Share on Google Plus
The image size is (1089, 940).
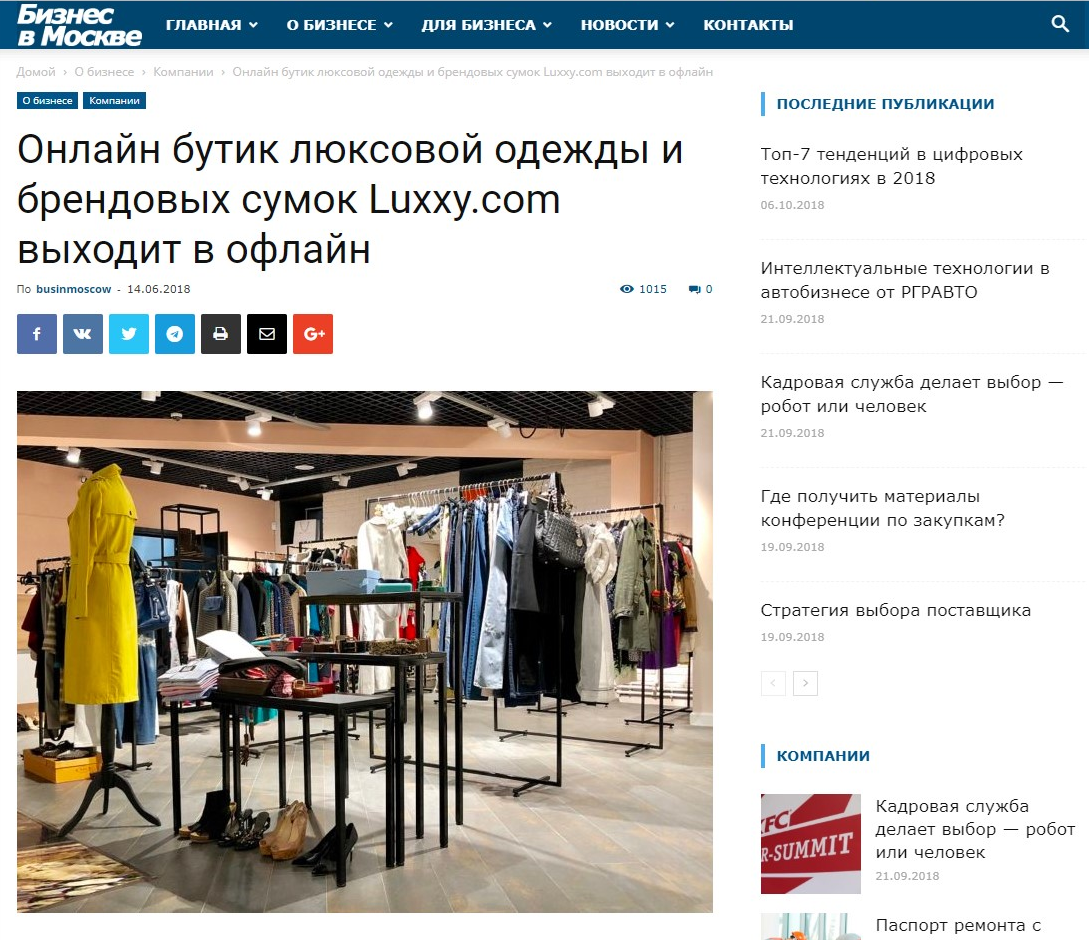coord(313,334)
